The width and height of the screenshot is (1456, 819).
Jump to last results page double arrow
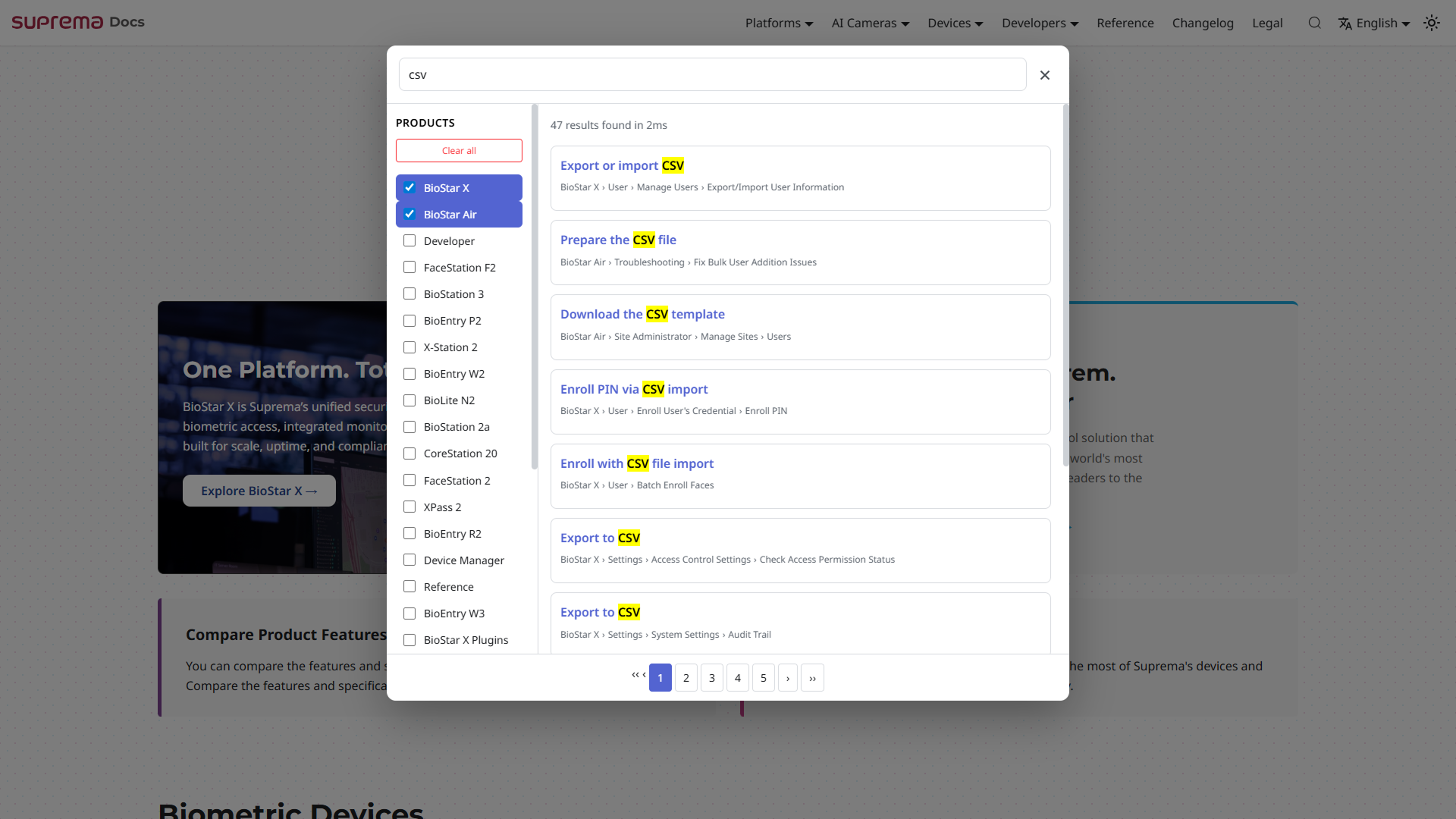click(812, 678)
